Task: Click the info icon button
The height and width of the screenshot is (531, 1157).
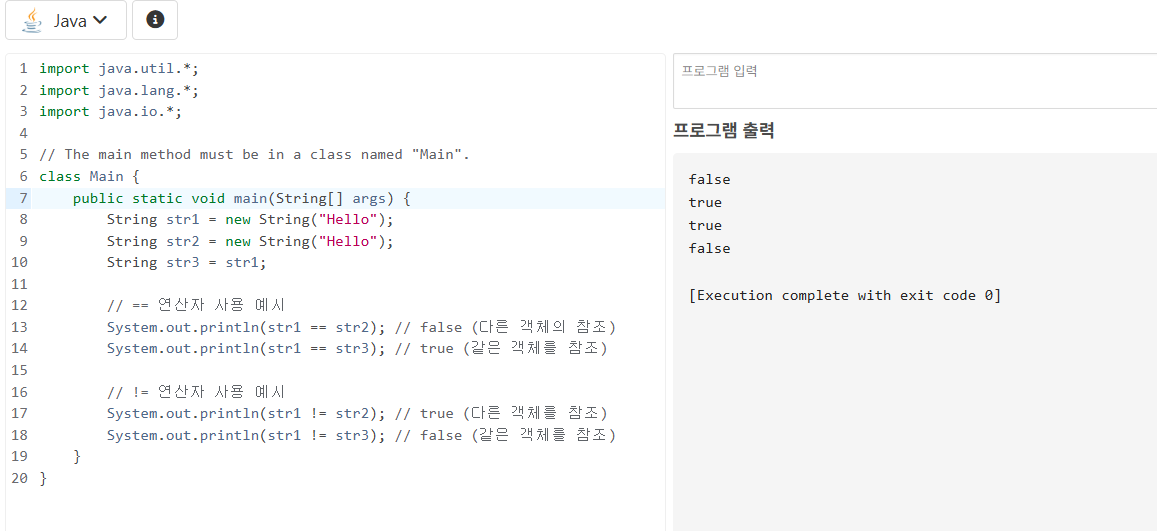Action: (155, 20)
